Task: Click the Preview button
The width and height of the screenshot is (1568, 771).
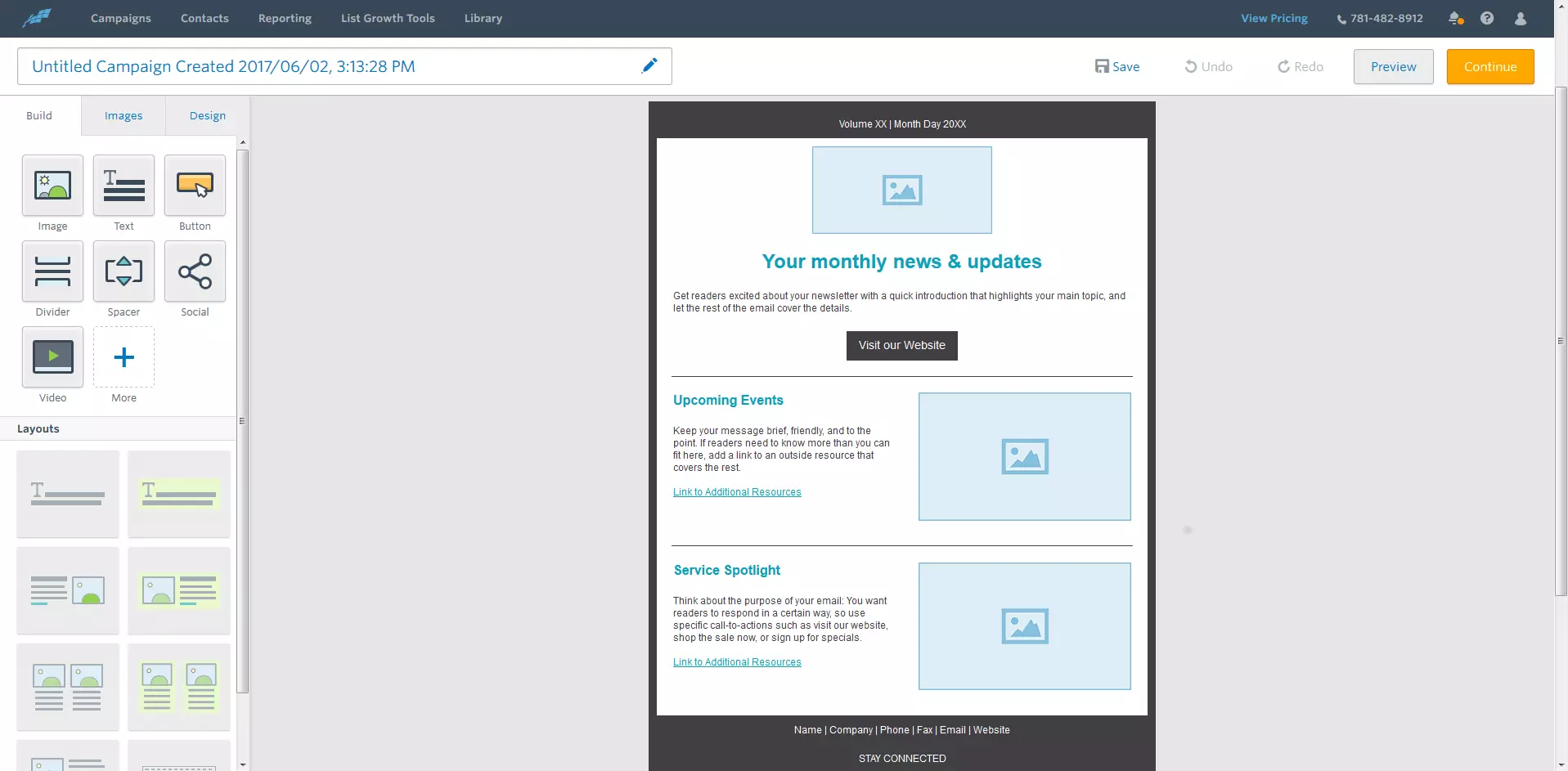Action: (1393, 66)
